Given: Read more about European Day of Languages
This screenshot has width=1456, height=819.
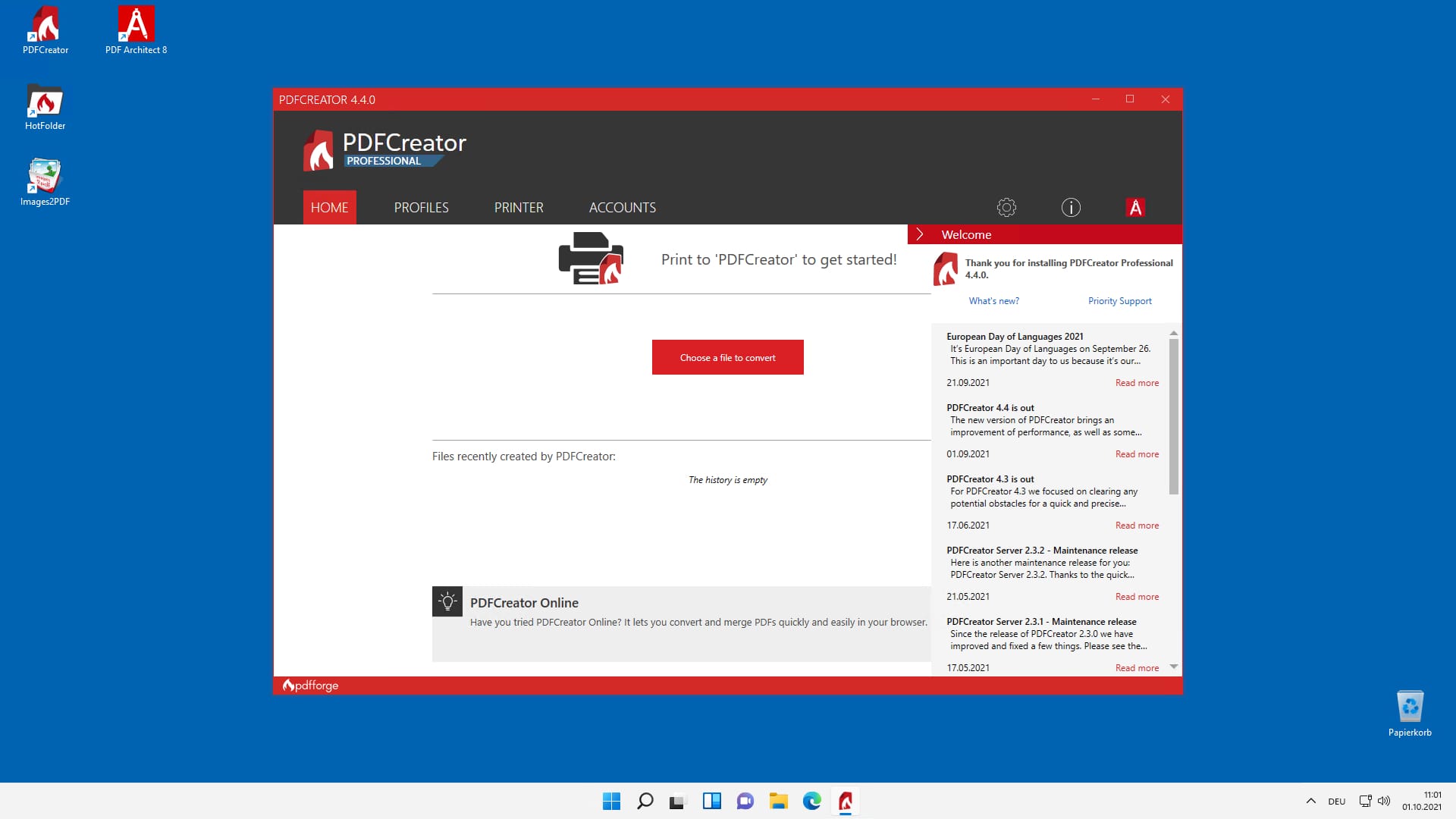Looking at the screenshot, I should coord(1137,383).
